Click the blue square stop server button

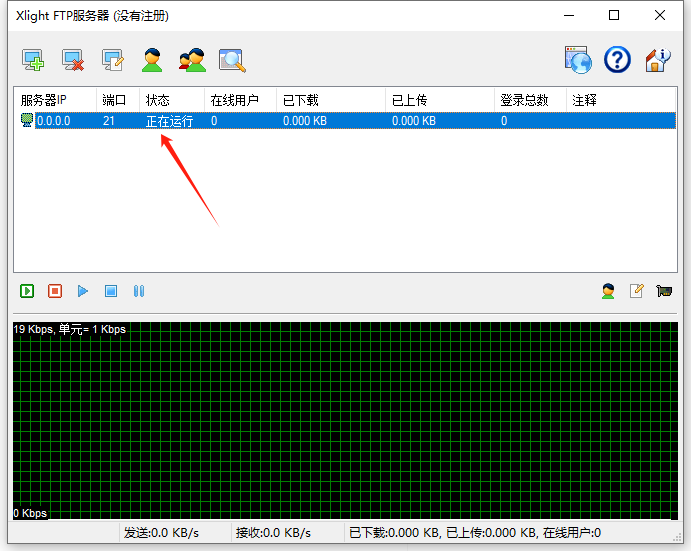pos(111,291)
